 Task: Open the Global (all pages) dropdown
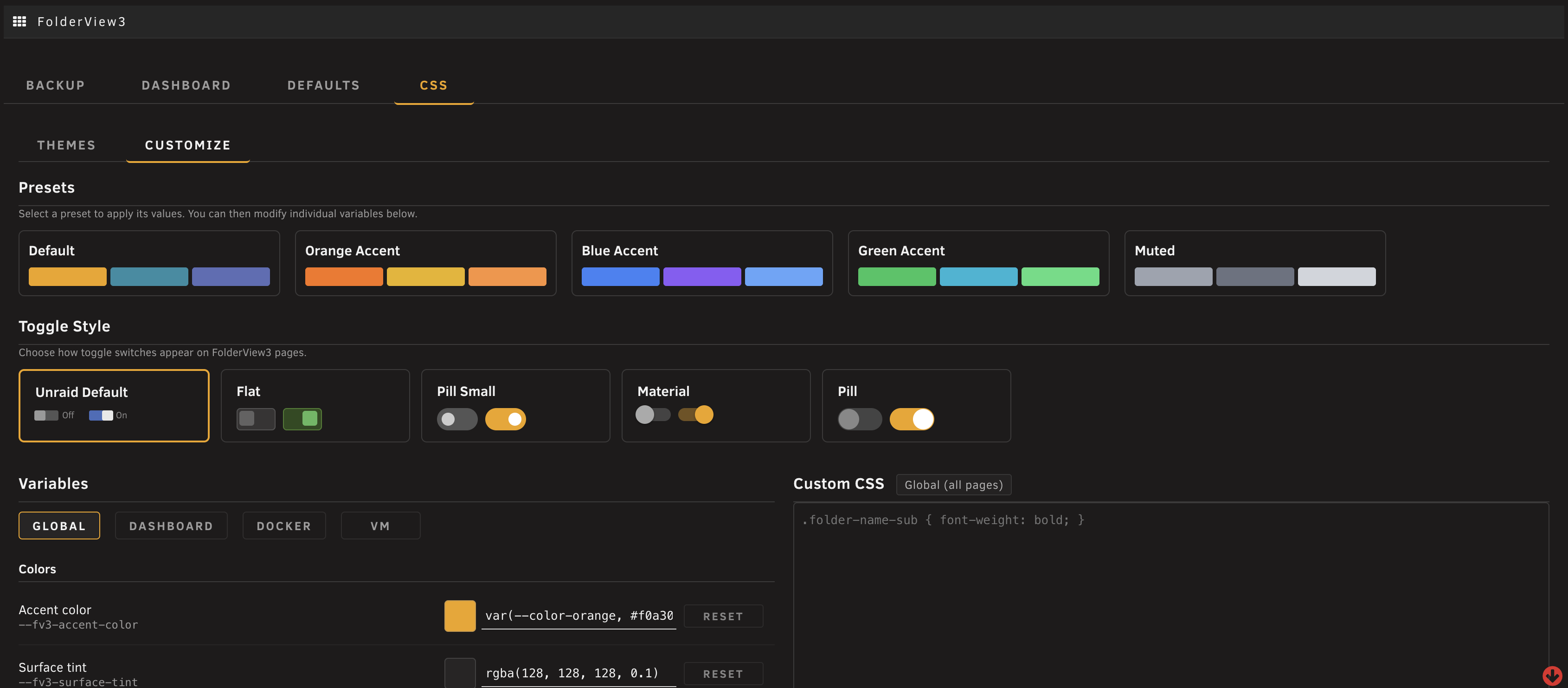(953, 485)
